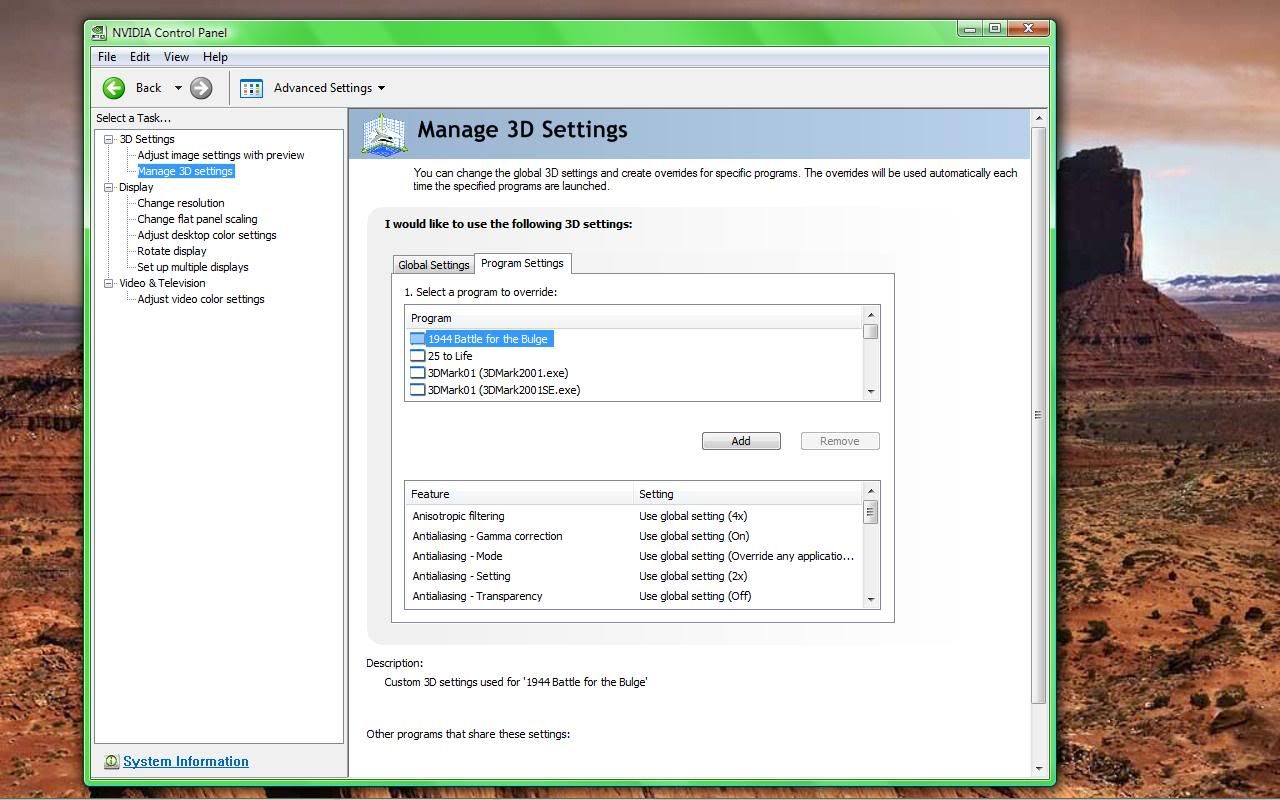The width and height of the screenshot is (1280, 800).
Task: Select Display in the task tree
Action: [136, 187]
